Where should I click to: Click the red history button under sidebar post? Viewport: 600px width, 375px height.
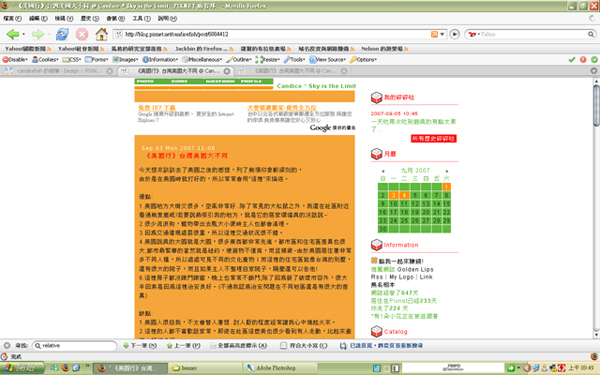pyautogui.click(x=434, y=139)
